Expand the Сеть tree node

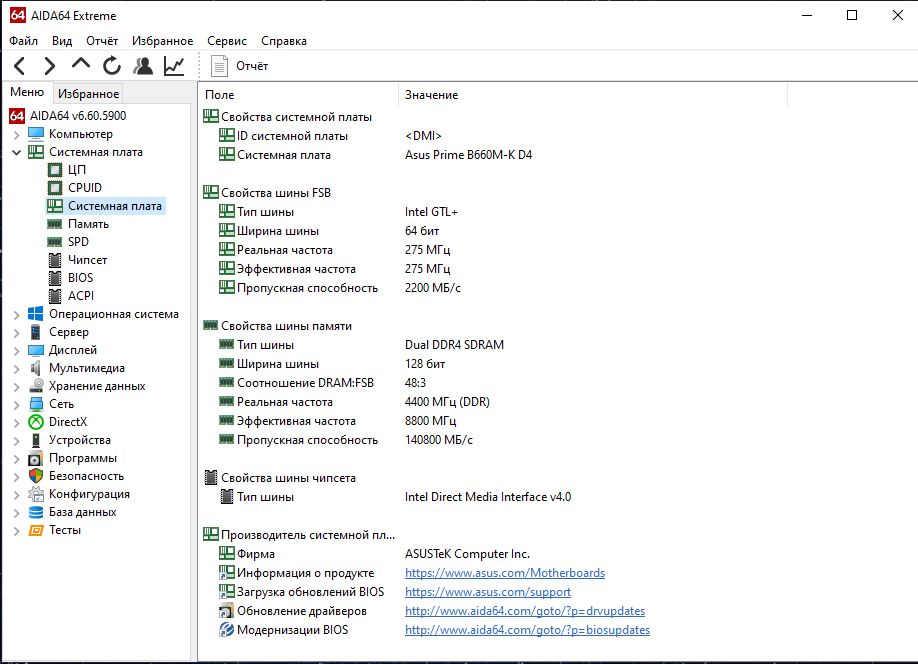16,405
